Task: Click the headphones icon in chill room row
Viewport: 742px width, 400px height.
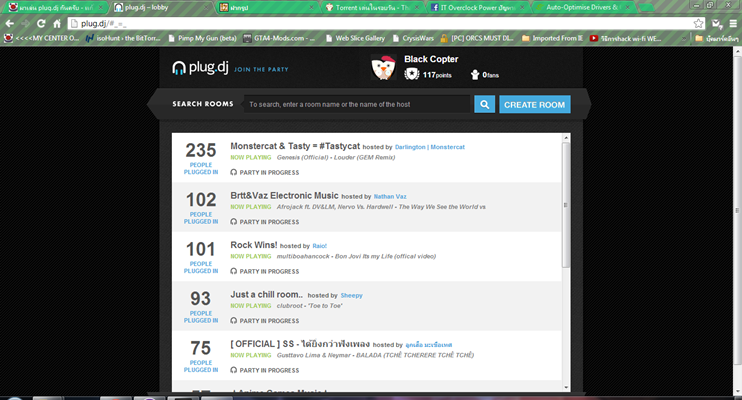Action: pyautogui.click(x=233, y=320)
